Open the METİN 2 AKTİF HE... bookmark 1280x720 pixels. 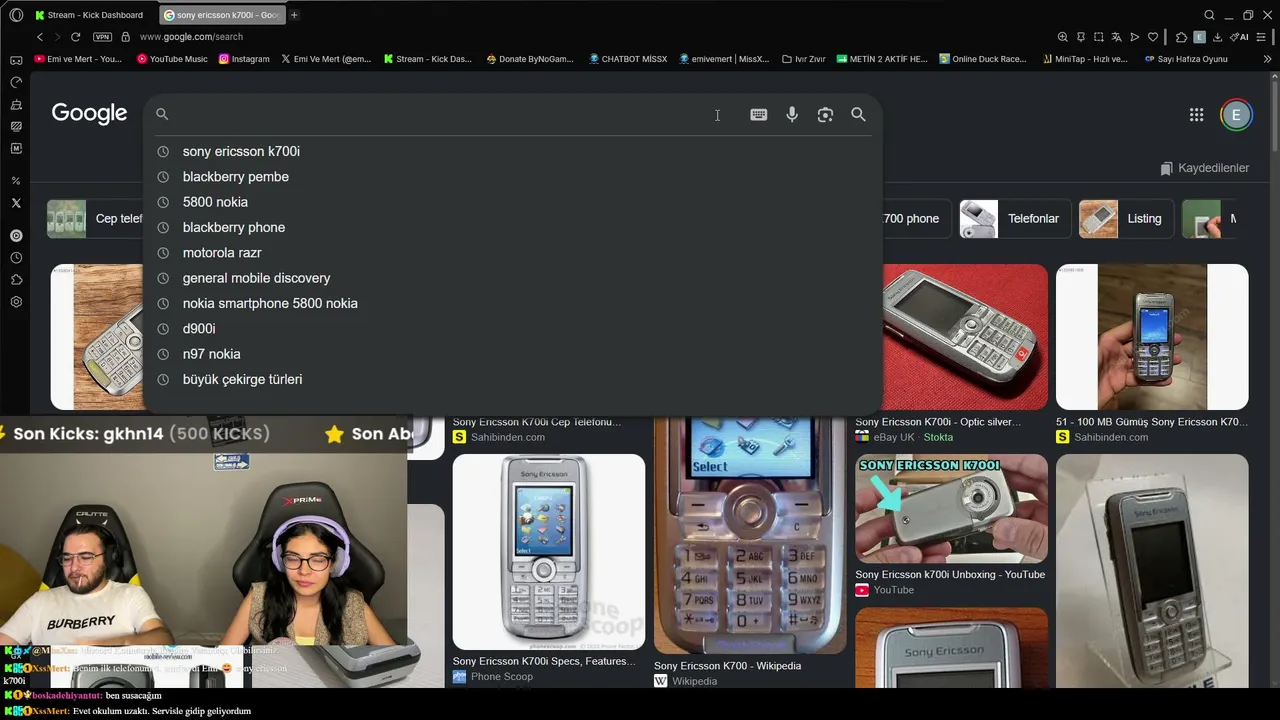click(882, 59)
